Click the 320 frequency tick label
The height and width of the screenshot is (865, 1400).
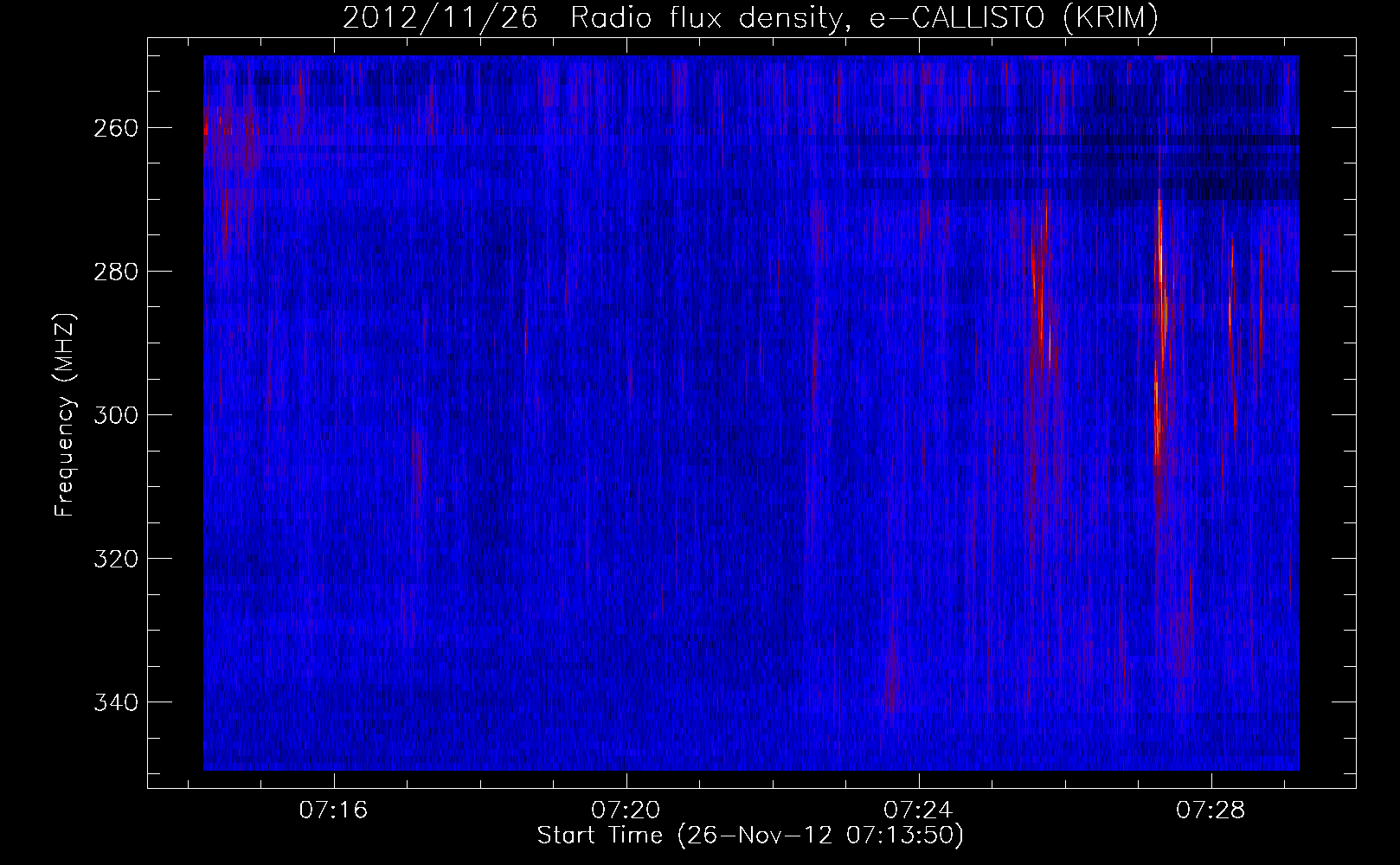(114, 559)
